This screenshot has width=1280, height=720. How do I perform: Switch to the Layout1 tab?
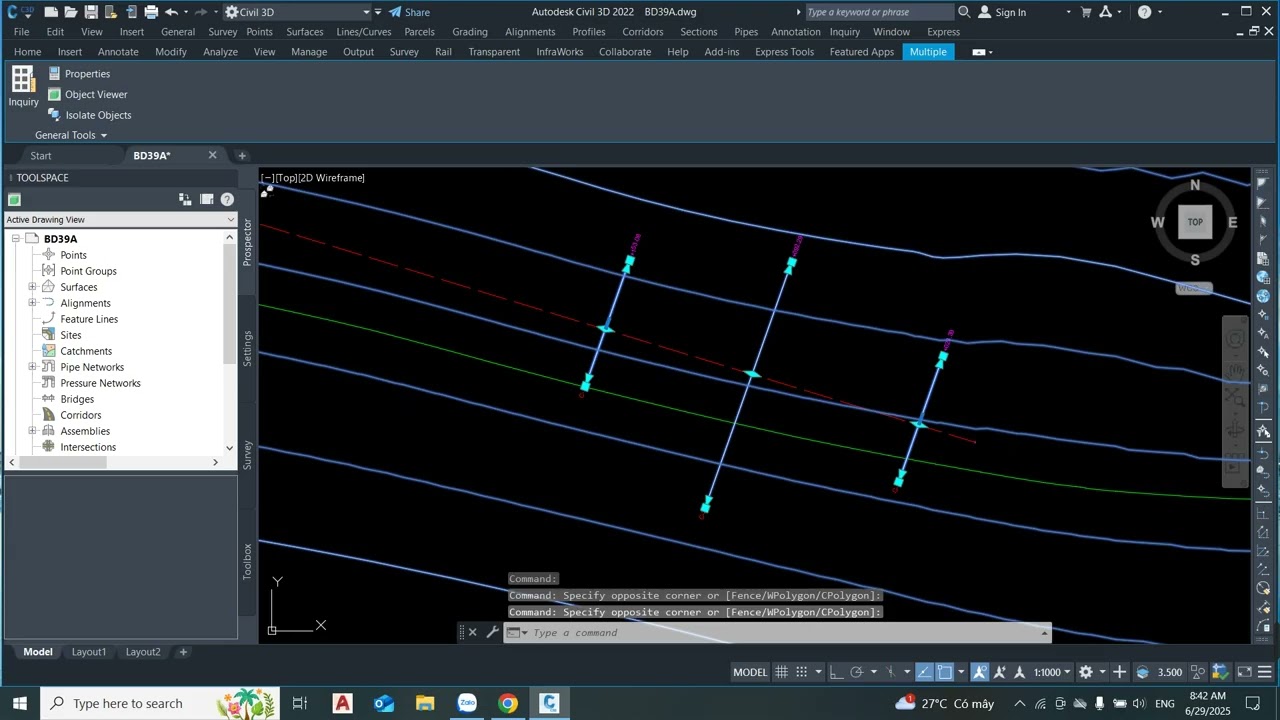tap(89, 652)
